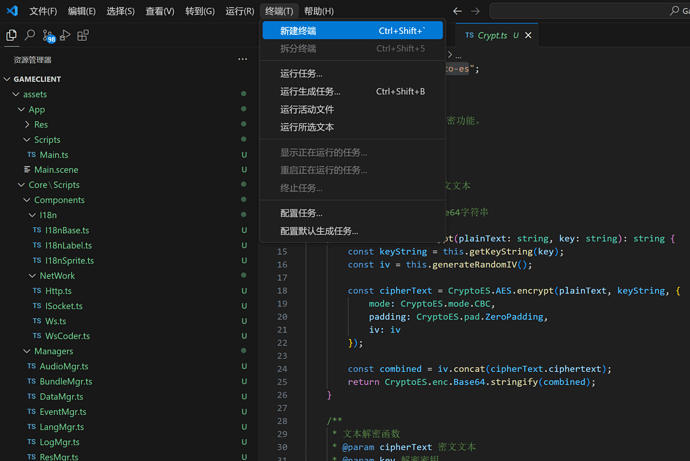Open the 文件(F) menu
Viewport: 690px width, 461px height.
[43, 11]
